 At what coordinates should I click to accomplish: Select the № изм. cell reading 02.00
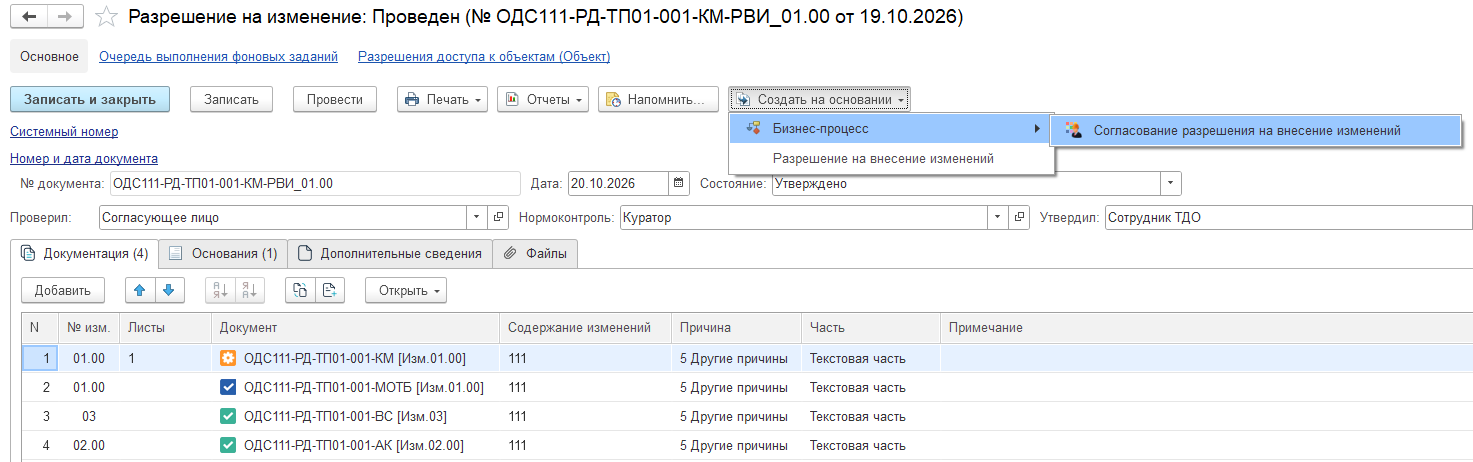pyautogui.click(x=88, y=445)
